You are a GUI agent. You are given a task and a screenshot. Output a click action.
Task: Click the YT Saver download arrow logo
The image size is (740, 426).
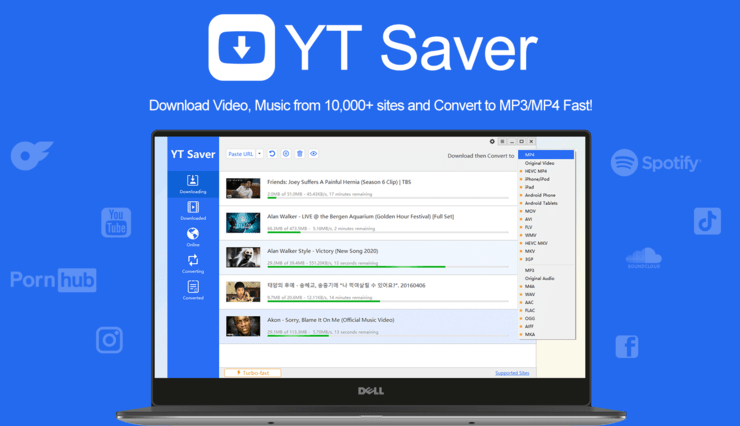click(242, 47)
